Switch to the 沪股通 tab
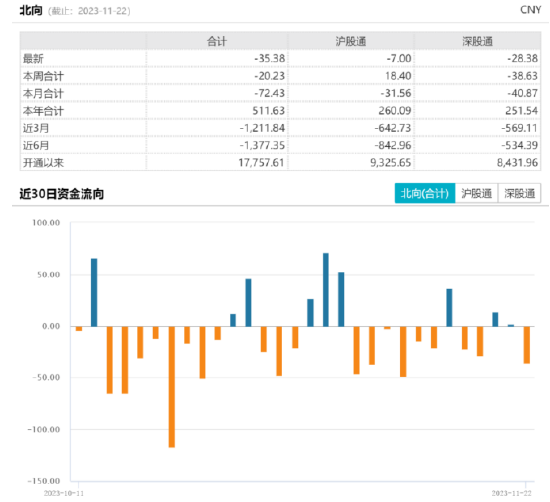Screen dimensions: 550x502 tap(476, 193)
